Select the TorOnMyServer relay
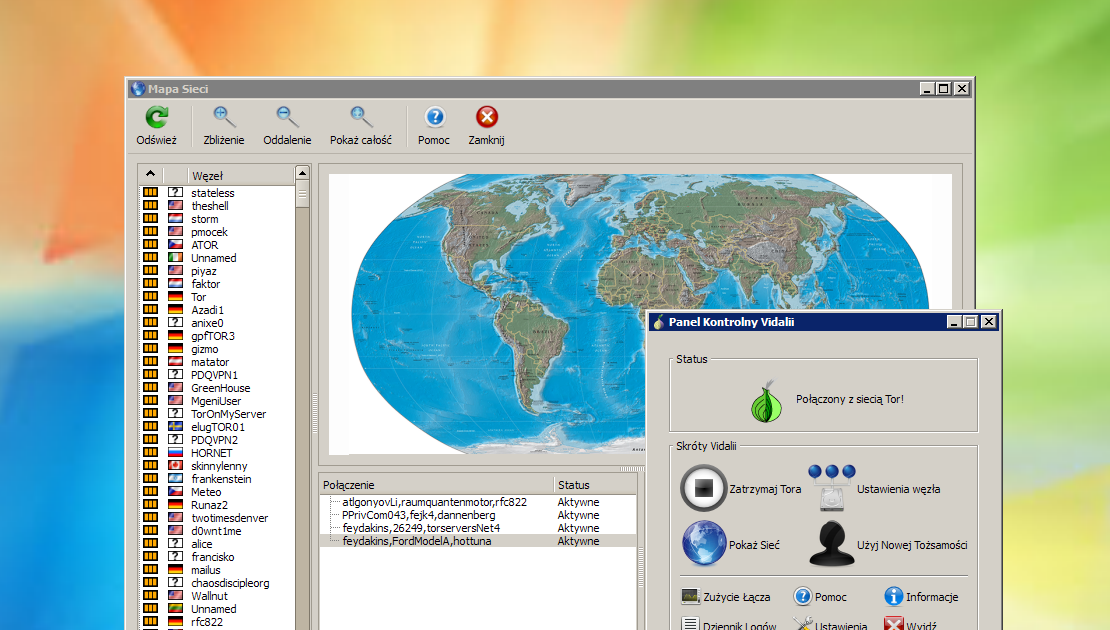This screenshot has height=630, width=1110. (x=228, y=414)
